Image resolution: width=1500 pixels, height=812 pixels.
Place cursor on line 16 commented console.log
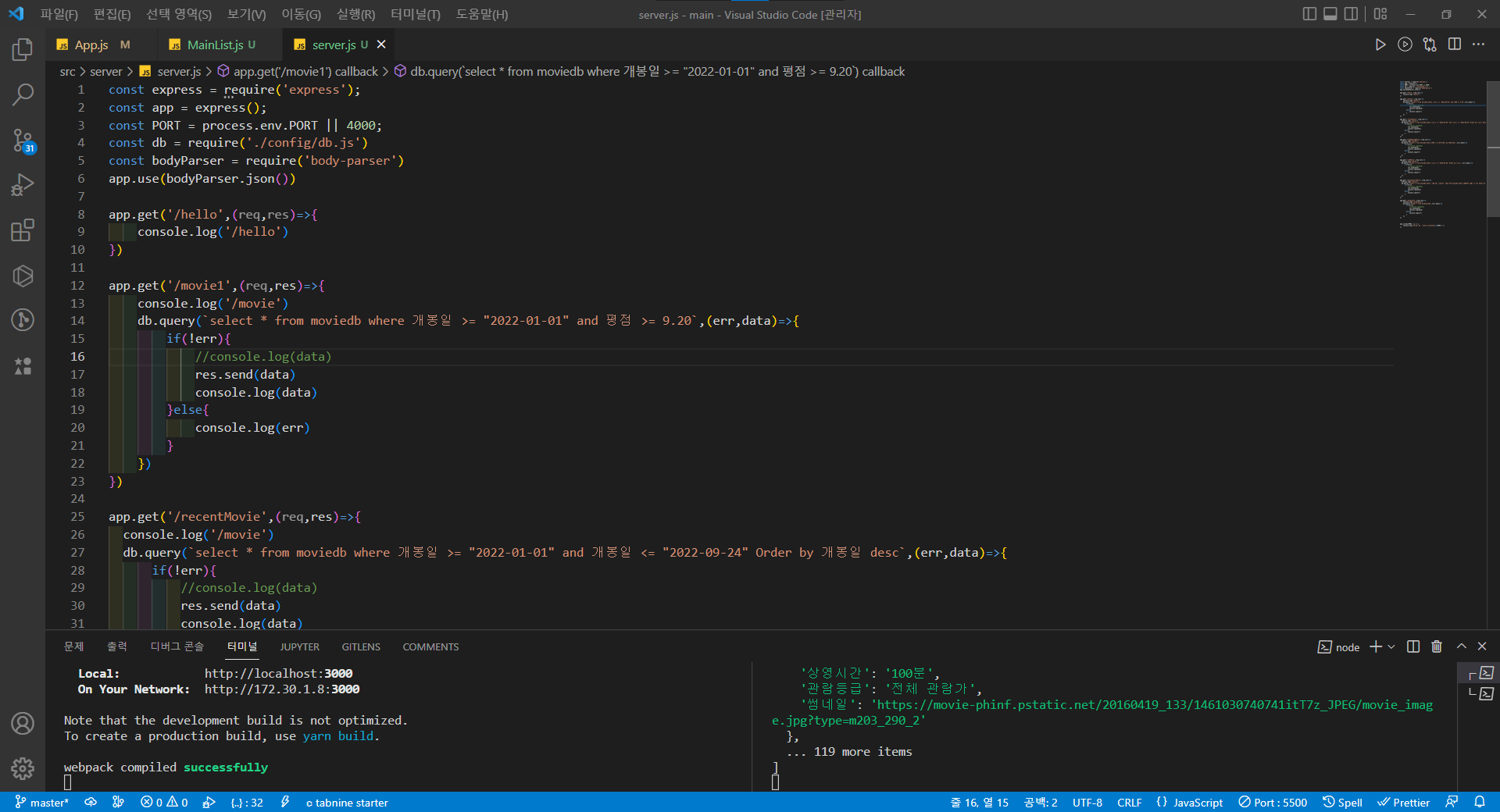click(x=263, y=356)
